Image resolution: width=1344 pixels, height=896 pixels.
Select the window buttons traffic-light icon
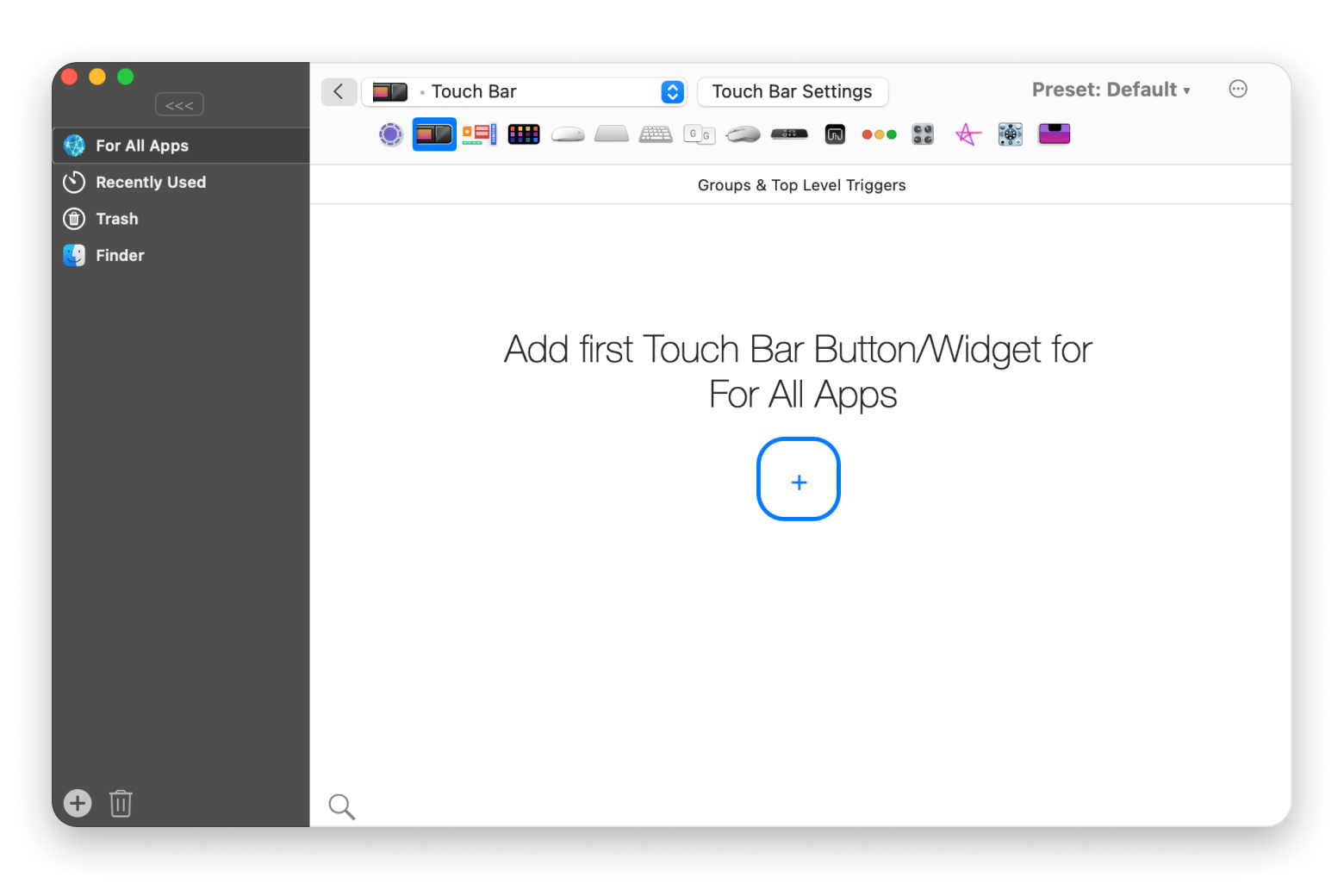click(x=879, y=134)
